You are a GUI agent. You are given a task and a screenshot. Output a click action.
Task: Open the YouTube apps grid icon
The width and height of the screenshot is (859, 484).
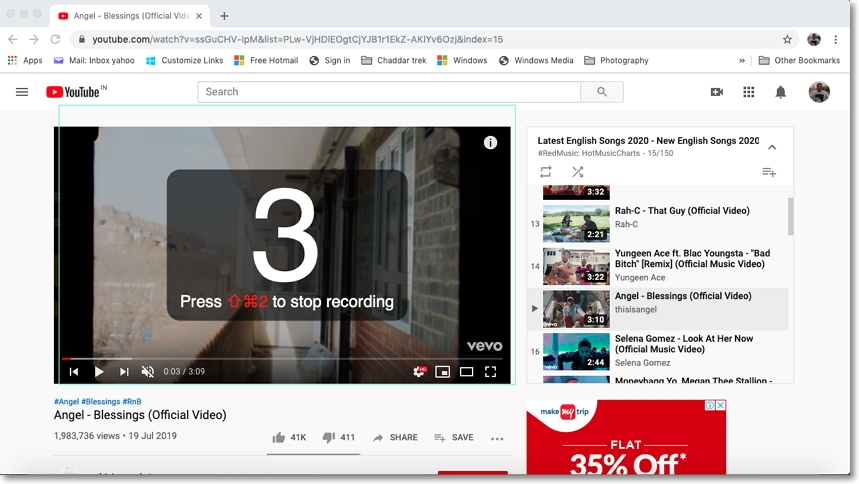(x=748, y=92)
